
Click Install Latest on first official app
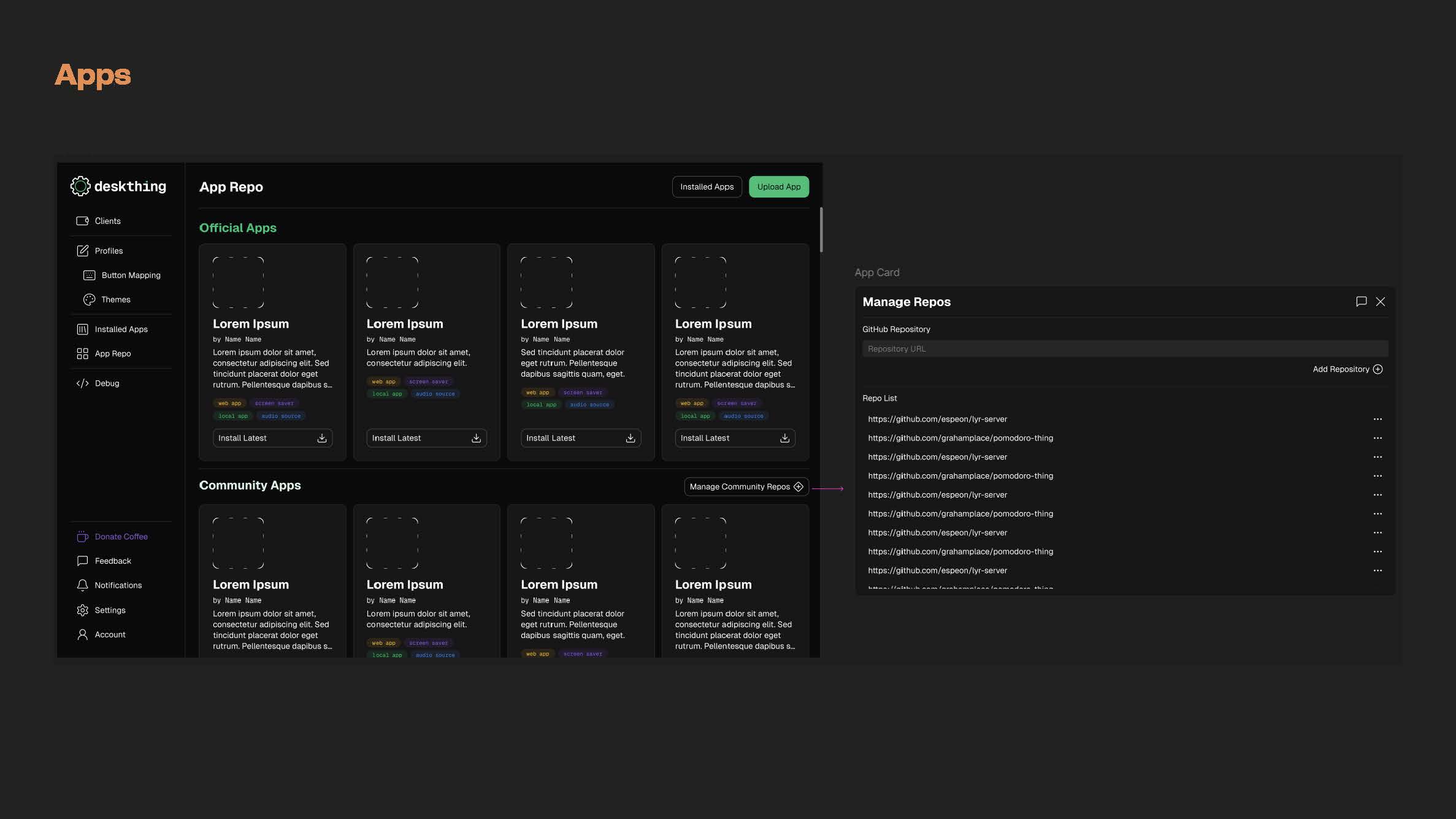[x=272, y=438]
